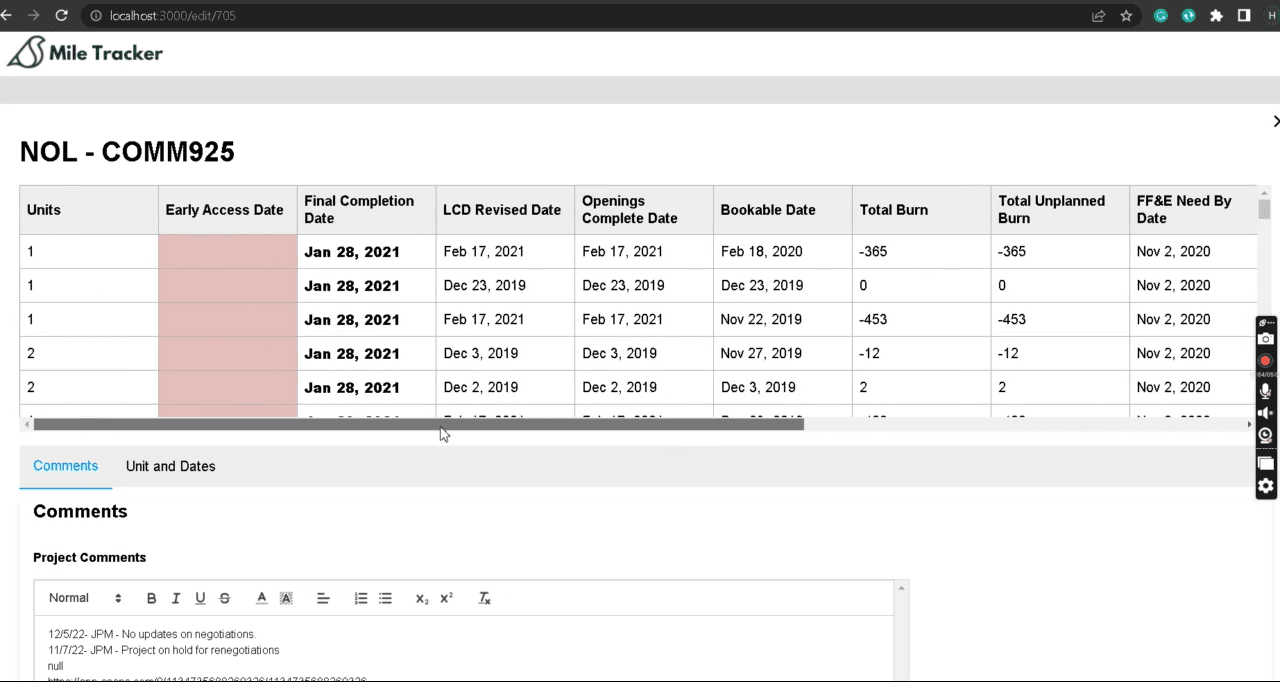This screenshot has width=1280, height=682.
Task: Click the LCD Revised Date column header
Action: [505, 210]
